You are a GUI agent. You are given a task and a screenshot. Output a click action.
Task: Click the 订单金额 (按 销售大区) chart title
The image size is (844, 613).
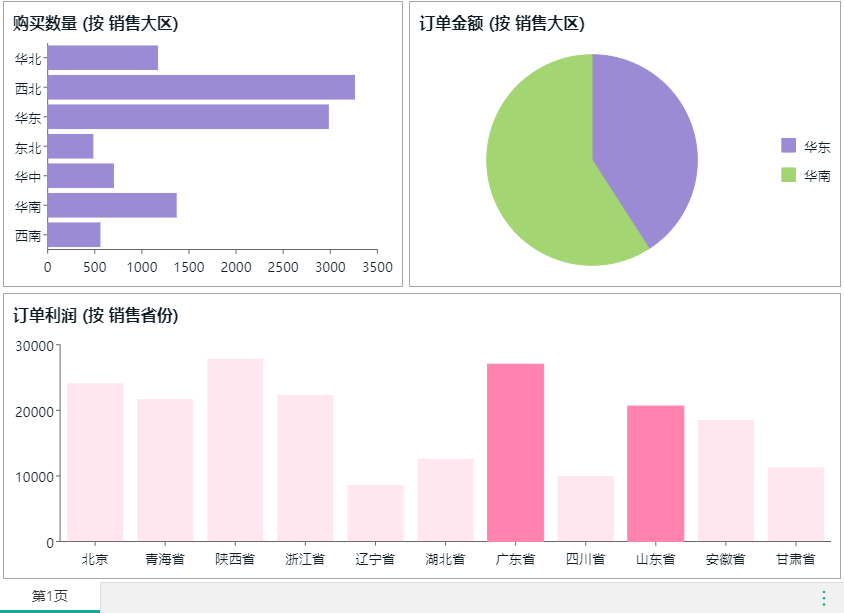(x=501, y=24)
